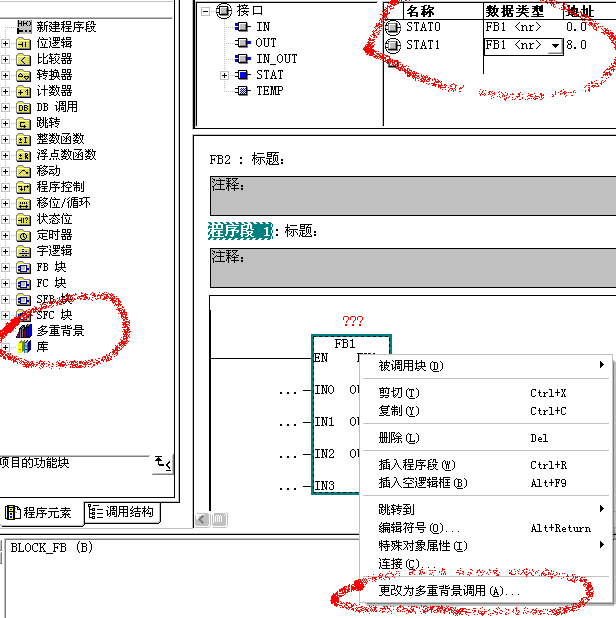Select the 计数器 folder icon
Viewport: 616px width, 618px height.
pos(24,91)
